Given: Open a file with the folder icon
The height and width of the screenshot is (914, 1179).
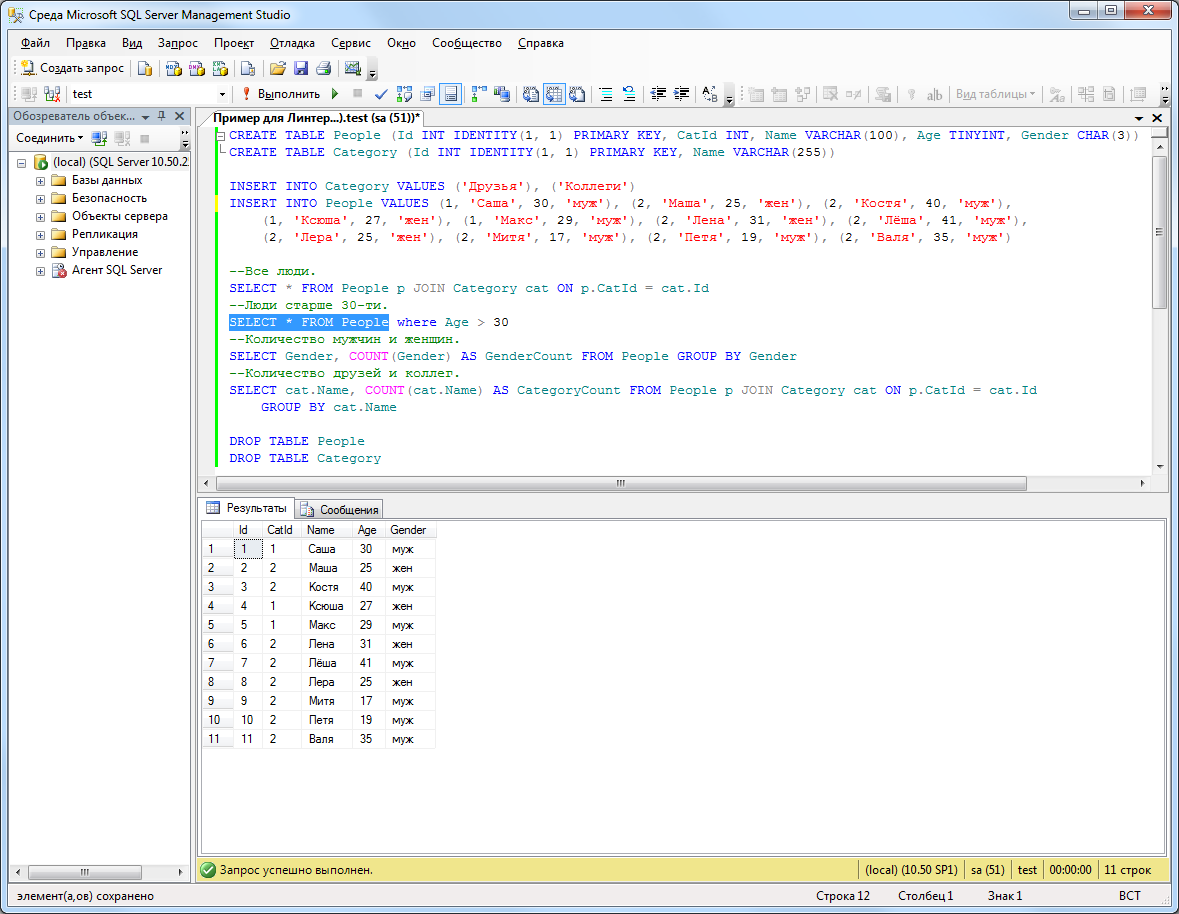Looking at the screenshot, I should 277,68.
